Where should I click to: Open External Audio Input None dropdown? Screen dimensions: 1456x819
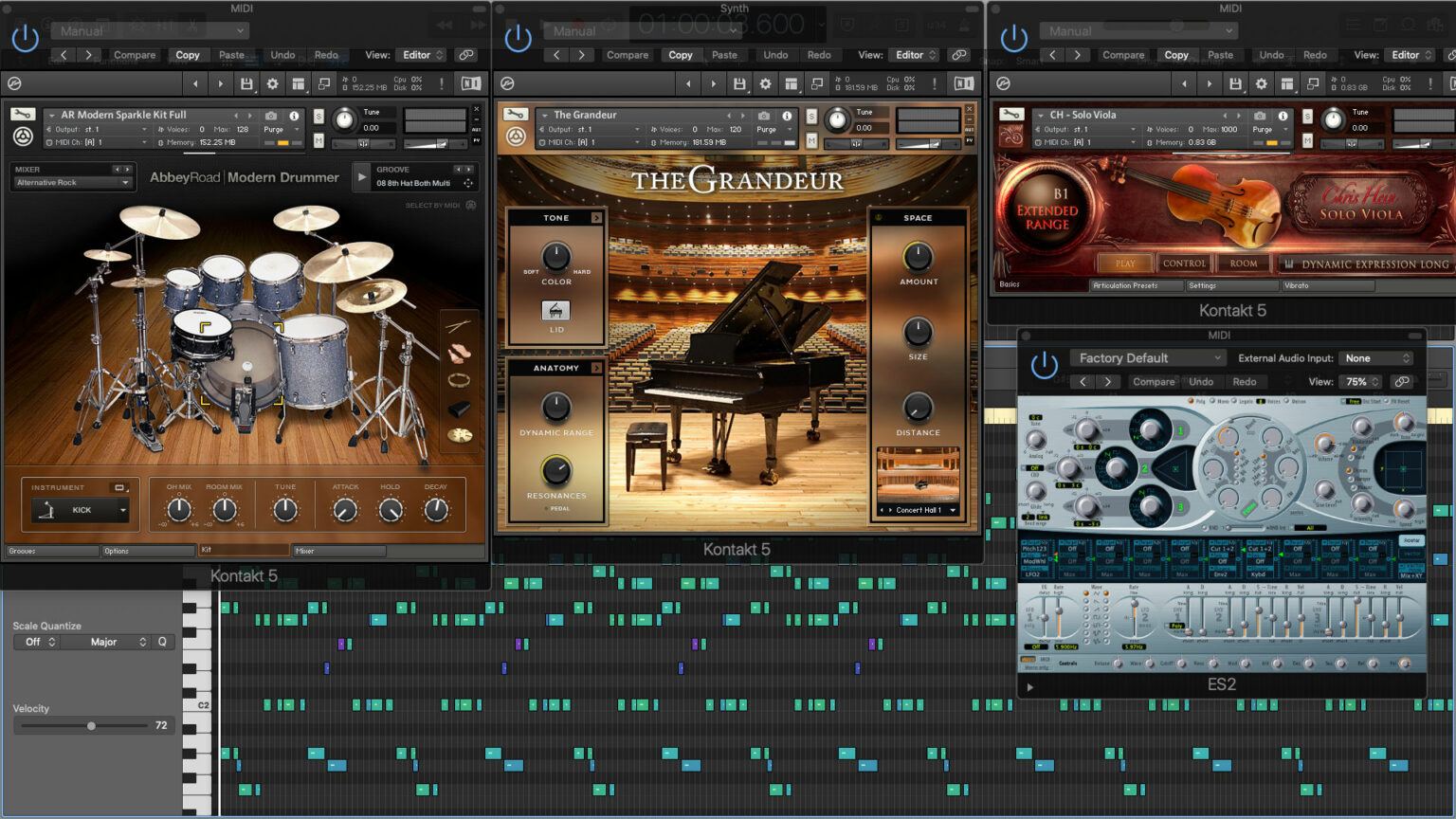tap(1376, 358)
